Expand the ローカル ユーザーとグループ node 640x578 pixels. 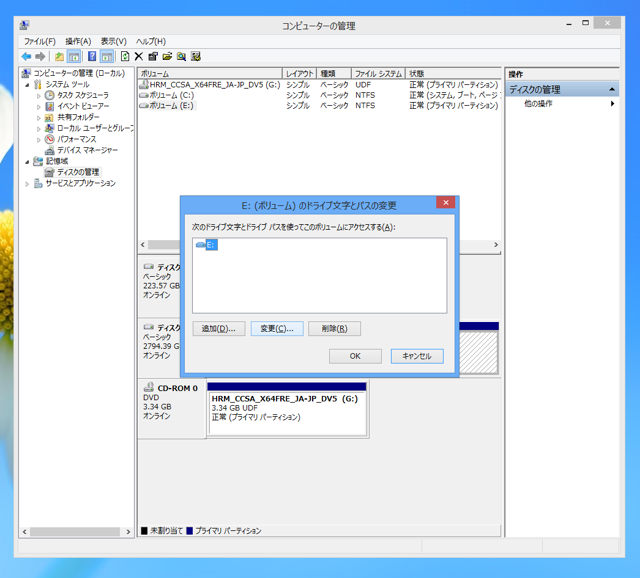tap(39, 129)
